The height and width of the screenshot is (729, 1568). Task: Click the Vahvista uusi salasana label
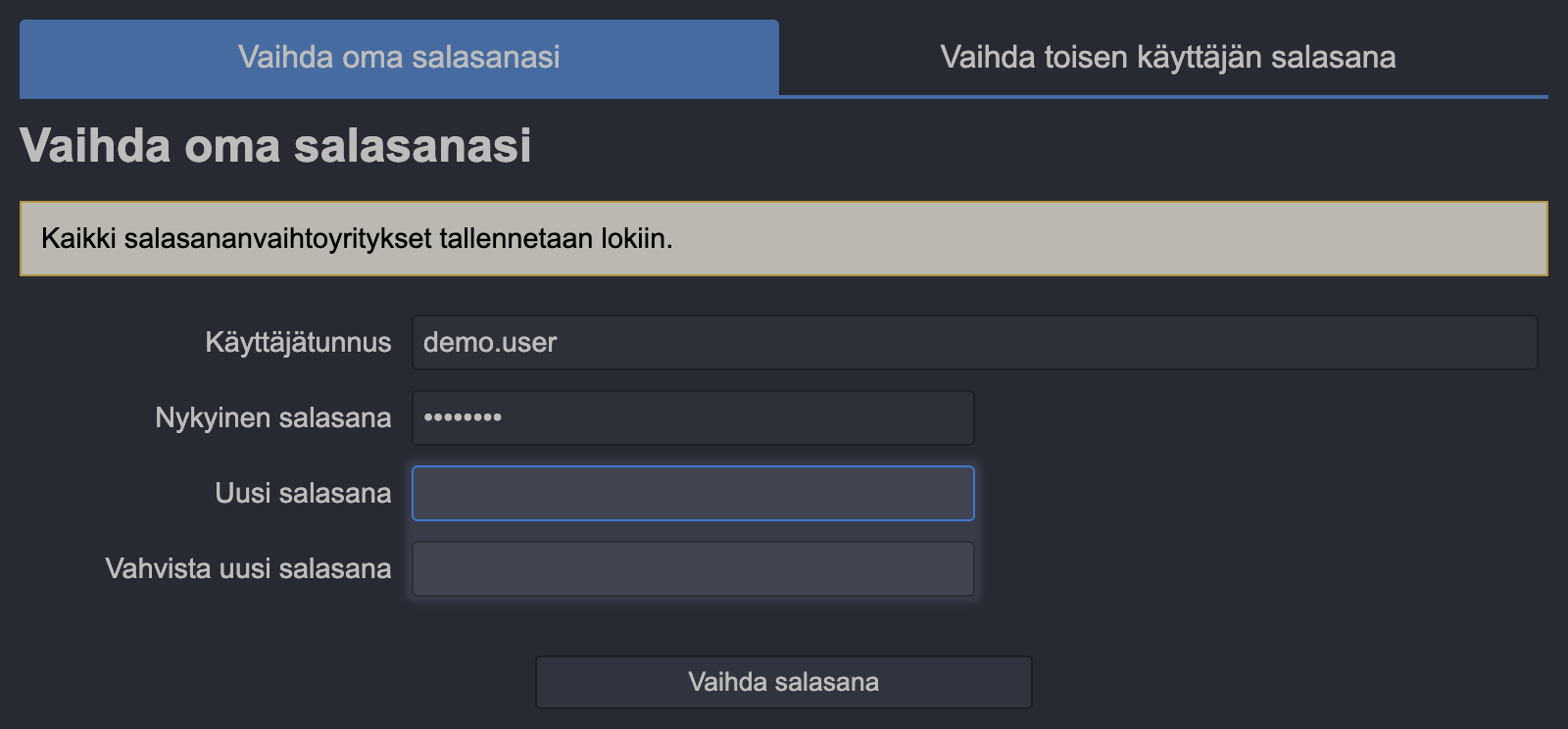point(248,568)
